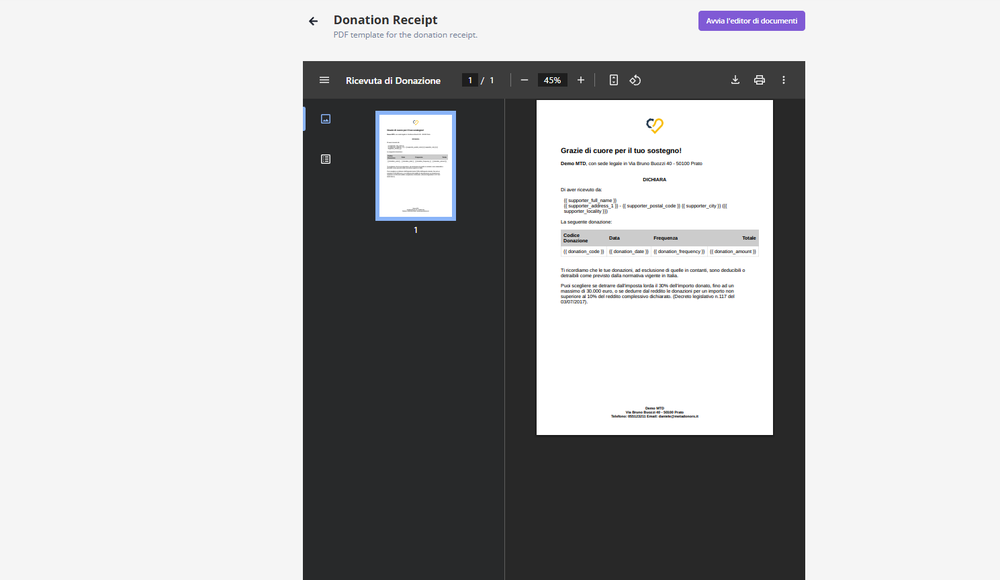Go back using the left arrow
This screenshot has width=1000, height=580.
[313, 21]
